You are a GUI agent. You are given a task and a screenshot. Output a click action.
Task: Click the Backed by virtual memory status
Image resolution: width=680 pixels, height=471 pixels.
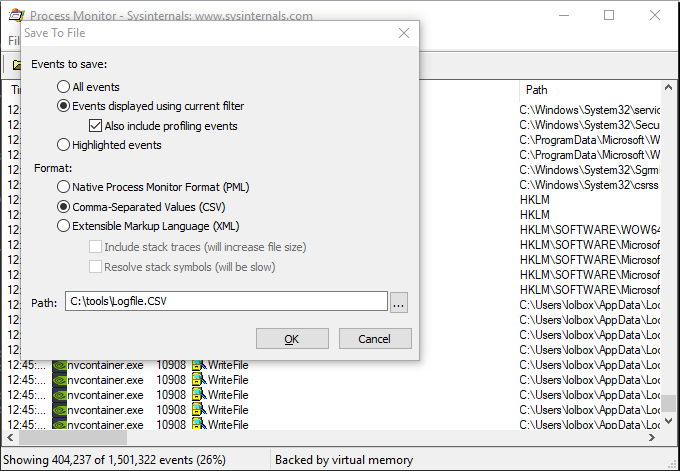[344, 460]
